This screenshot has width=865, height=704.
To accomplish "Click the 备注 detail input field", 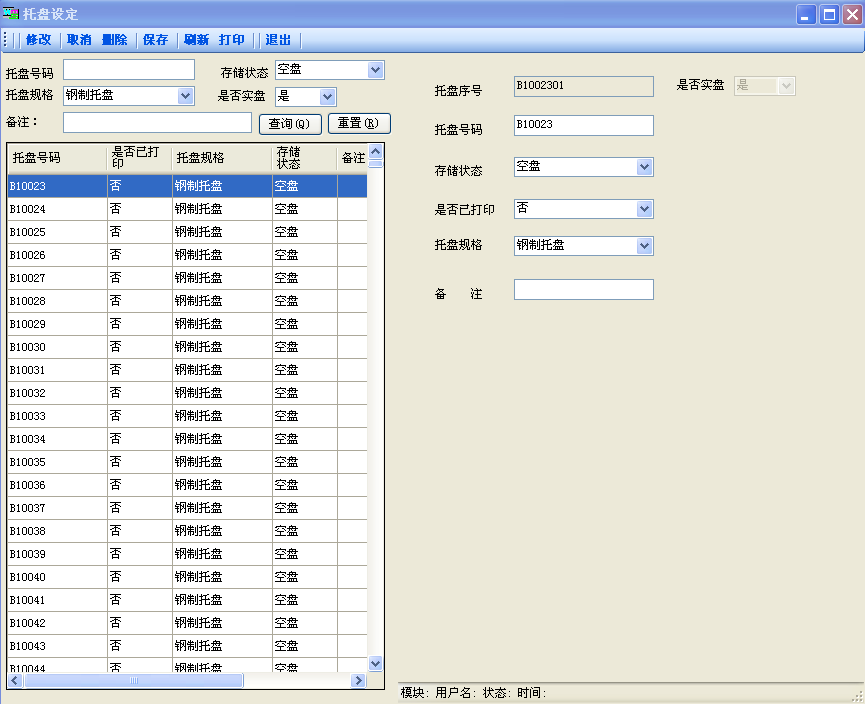I will coord(584,290).
